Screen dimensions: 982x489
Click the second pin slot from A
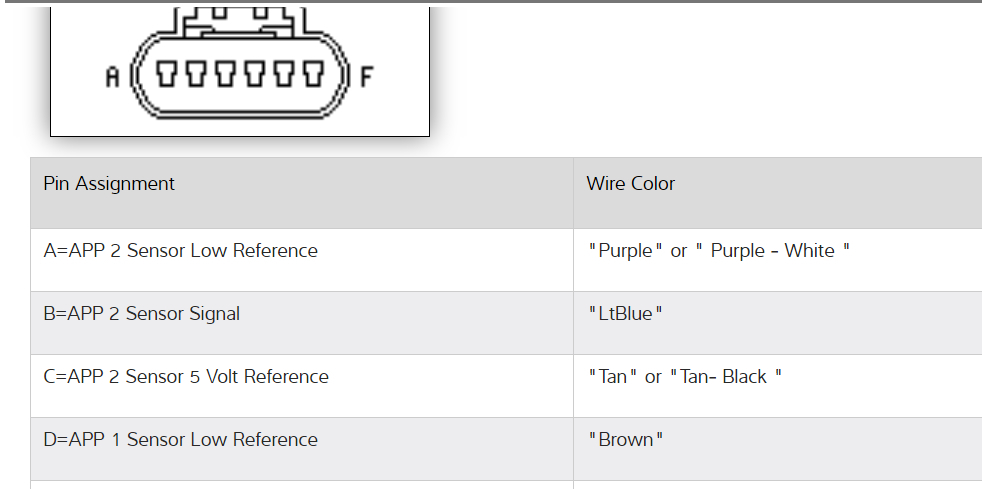click(x=197, y=74)
